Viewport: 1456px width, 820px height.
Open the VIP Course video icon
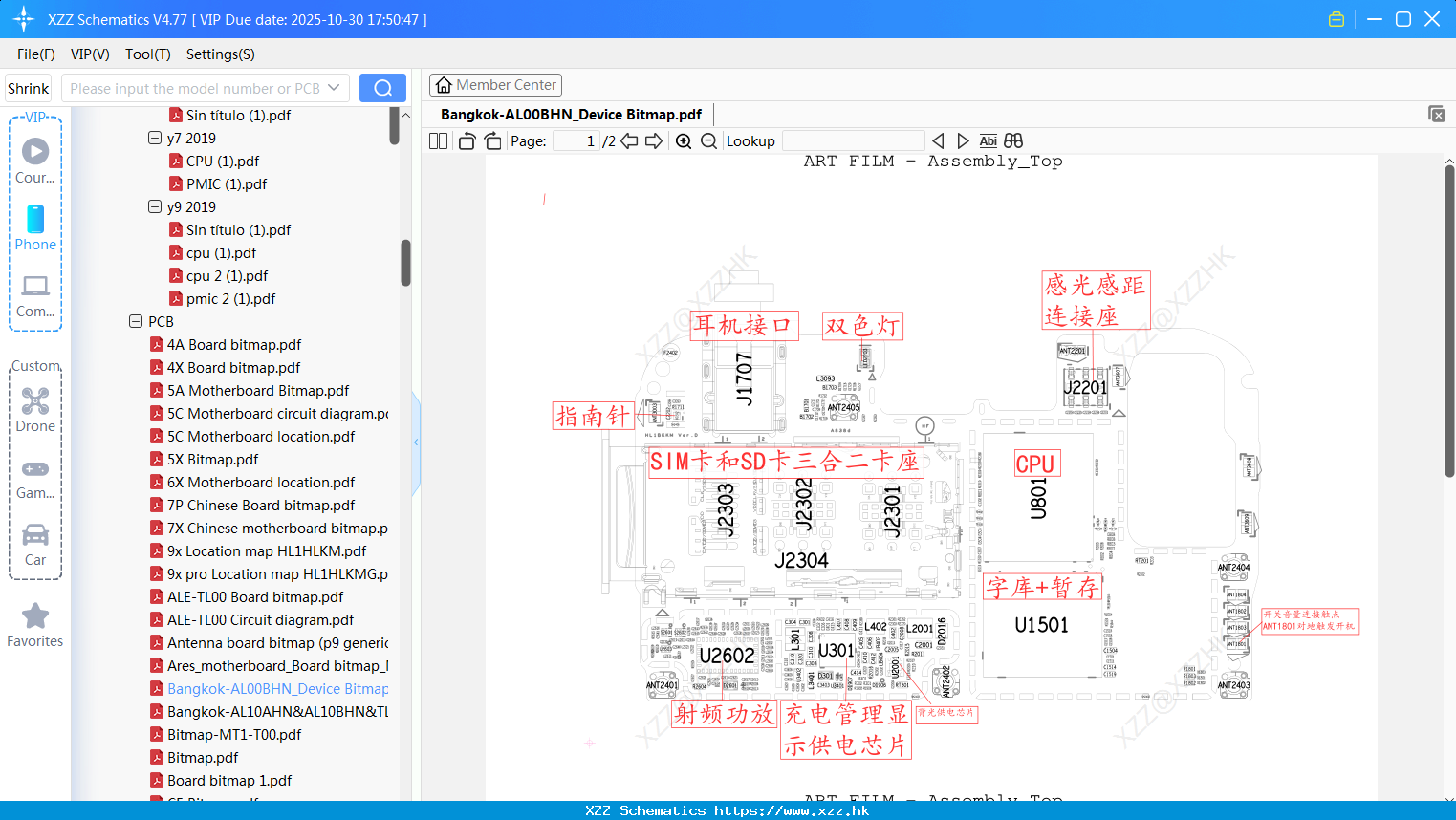[x=35, y=151]
